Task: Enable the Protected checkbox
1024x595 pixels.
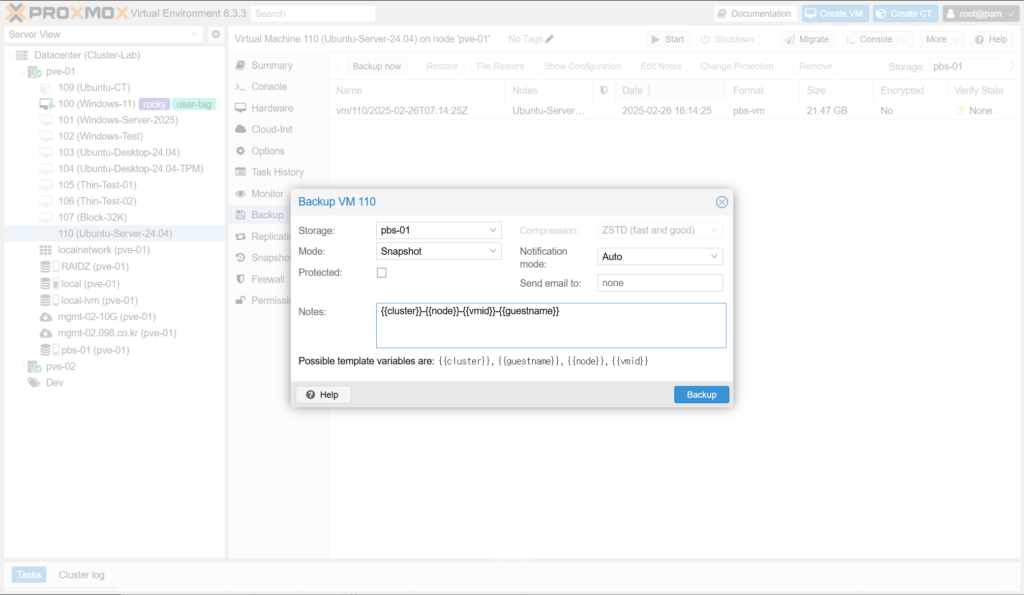Action: pos(381,273)
